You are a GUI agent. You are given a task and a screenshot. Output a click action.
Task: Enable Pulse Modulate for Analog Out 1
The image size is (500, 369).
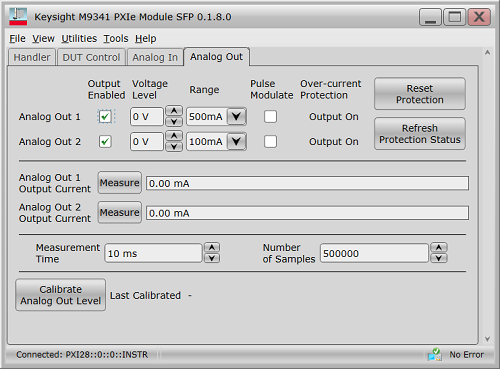pyautogui.click(x=270, y=117)
